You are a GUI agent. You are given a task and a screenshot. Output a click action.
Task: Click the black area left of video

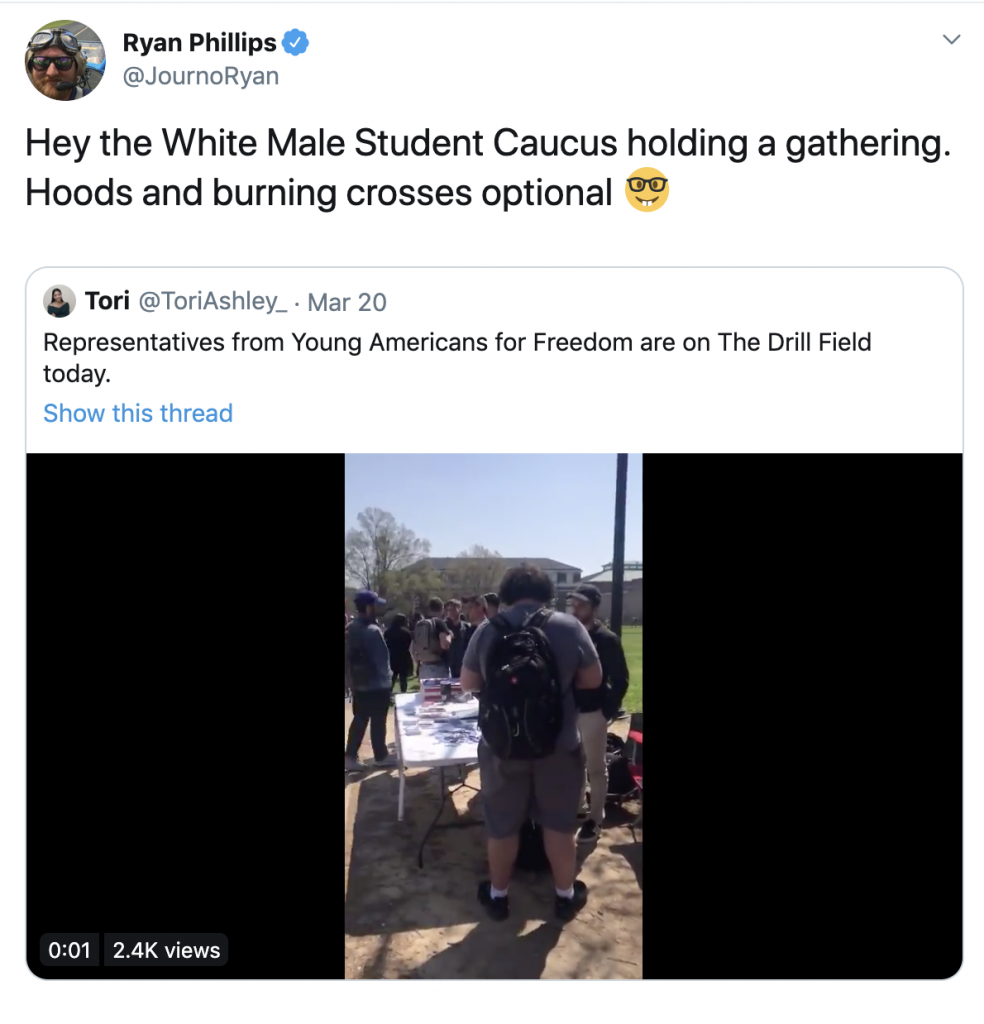(185, 700)
